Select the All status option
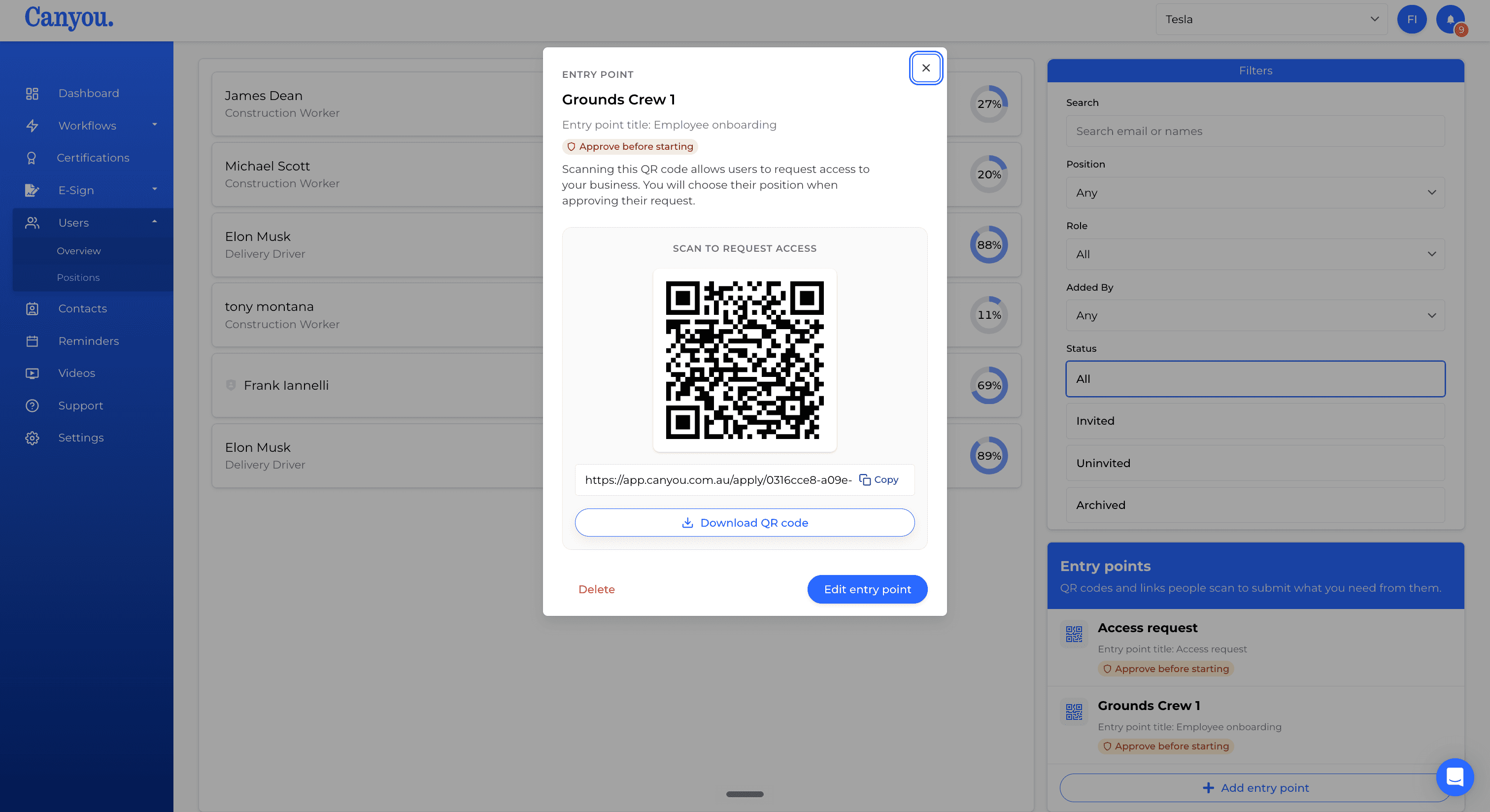This screenshot has height=812, width=1490. click(1254, 379)
